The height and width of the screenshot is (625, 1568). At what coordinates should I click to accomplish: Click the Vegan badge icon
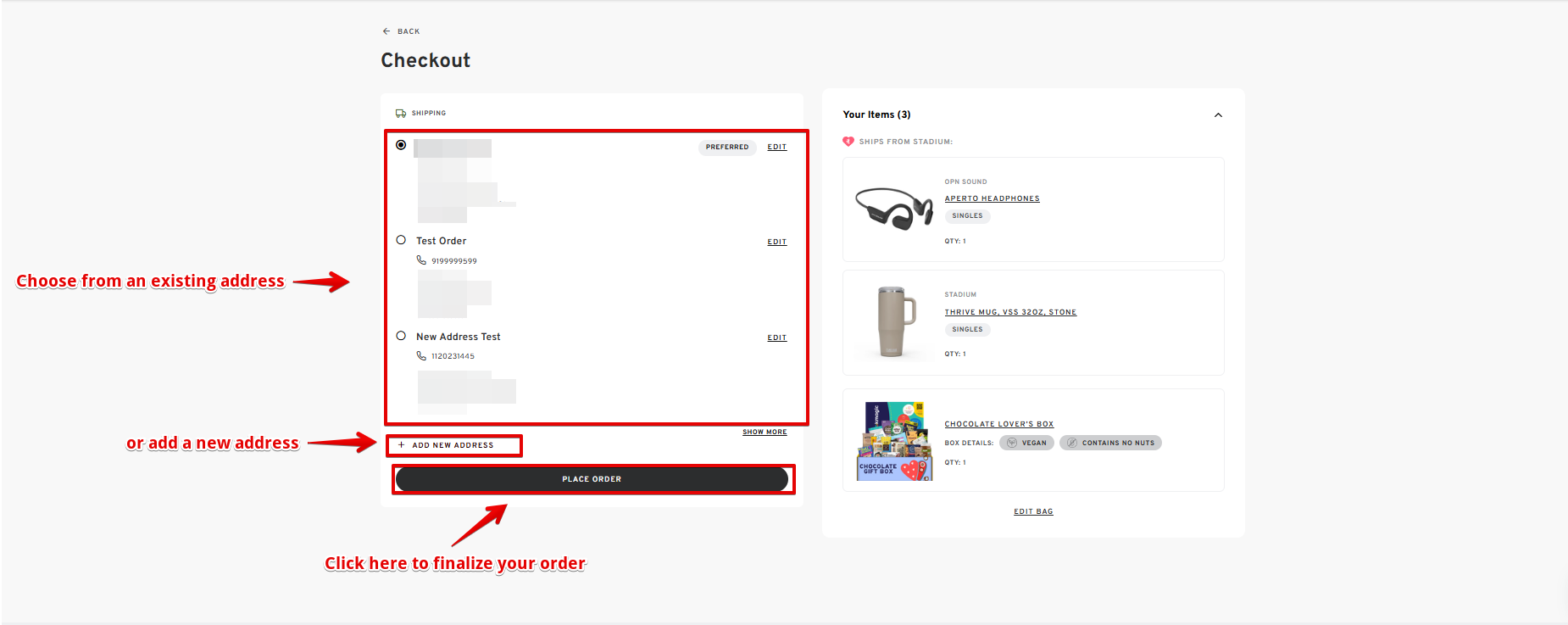point(1012,443)
